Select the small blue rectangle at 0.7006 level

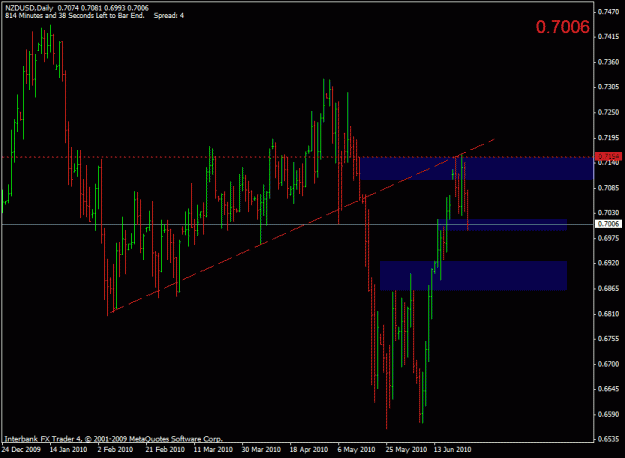point(502,225)
